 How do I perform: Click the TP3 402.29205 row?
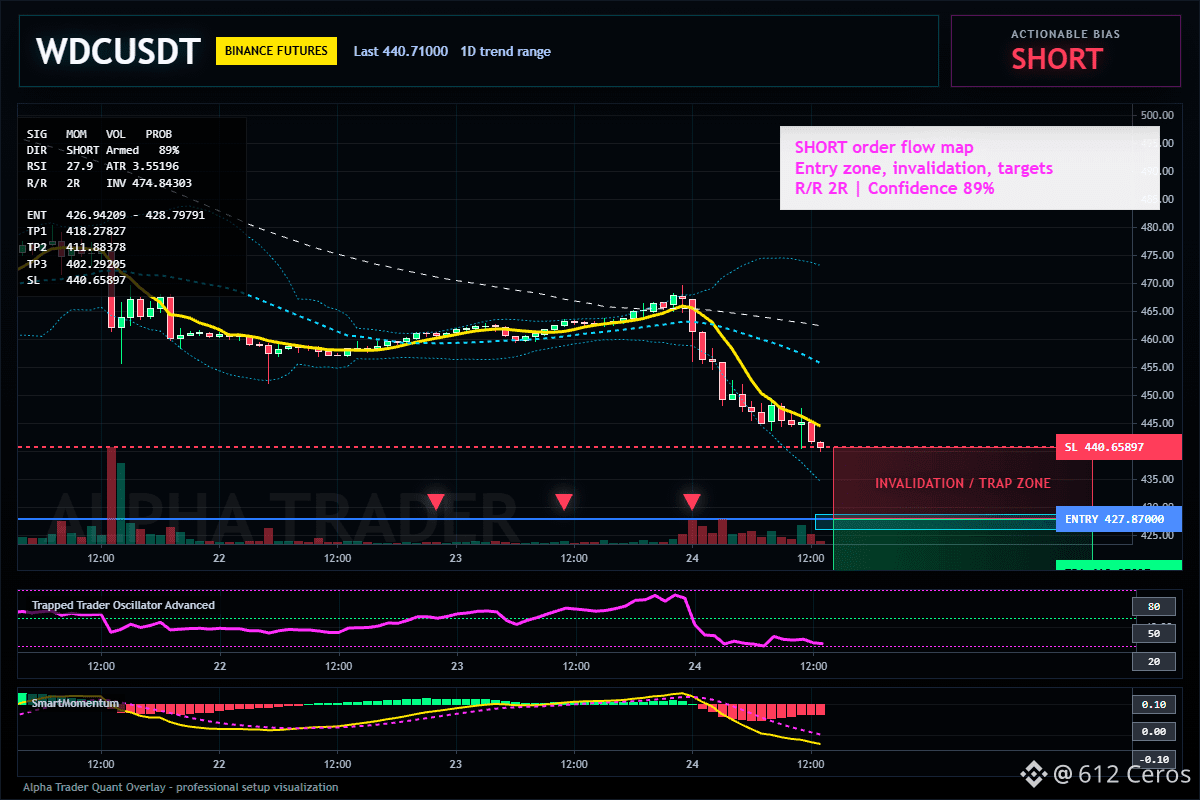[x=76, y=263]
